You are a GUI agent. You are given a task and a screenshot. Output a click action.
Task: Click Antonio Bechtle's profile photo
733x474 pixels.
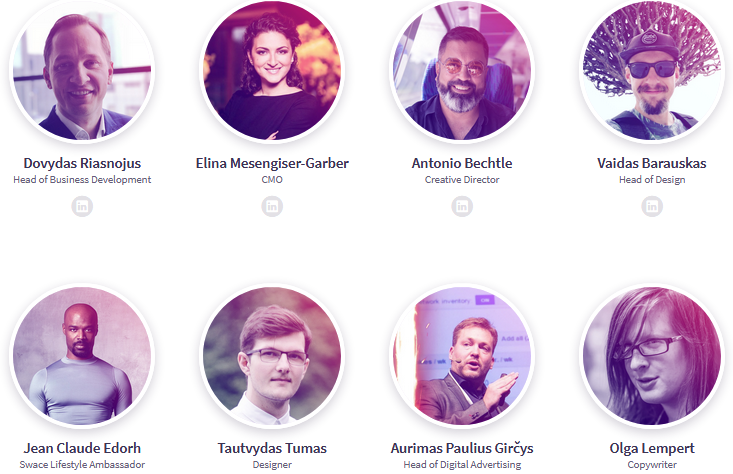(x=462, y=70)
